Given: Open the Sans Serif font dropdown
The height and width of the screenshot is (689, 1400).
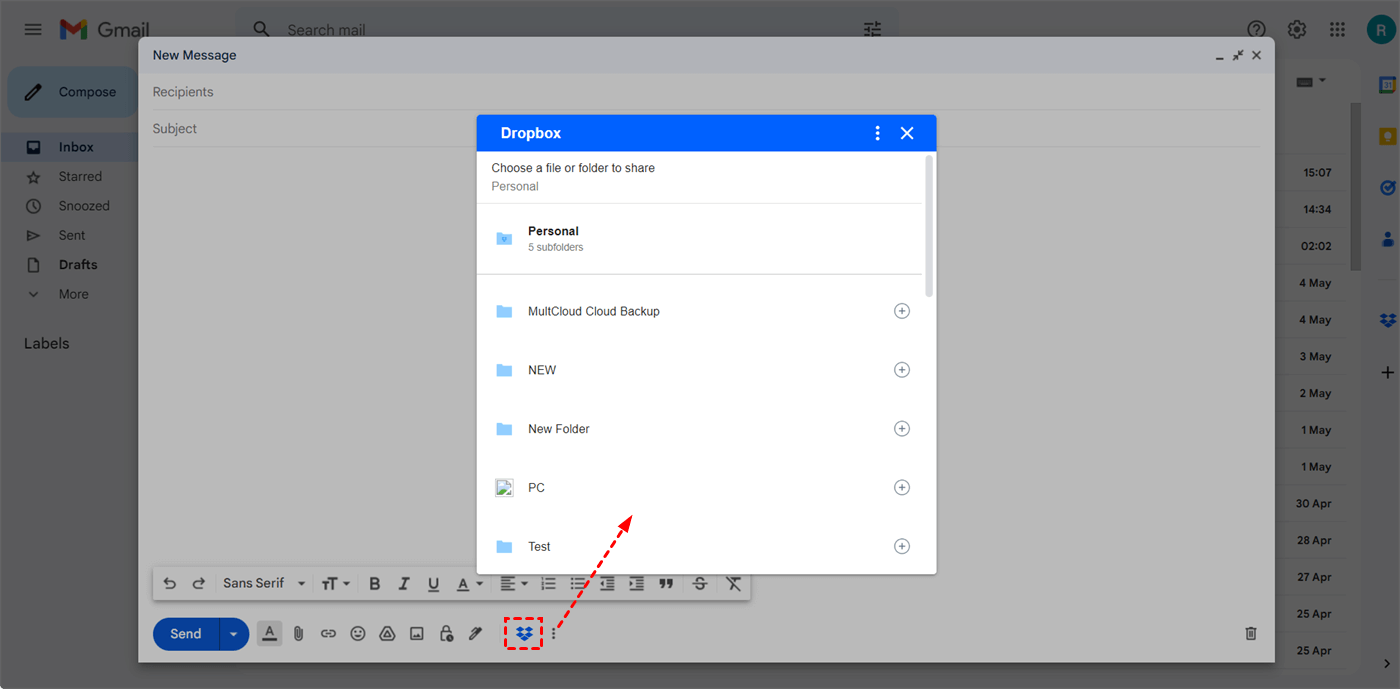Looking at the screenshot, I should click(263, 584).
